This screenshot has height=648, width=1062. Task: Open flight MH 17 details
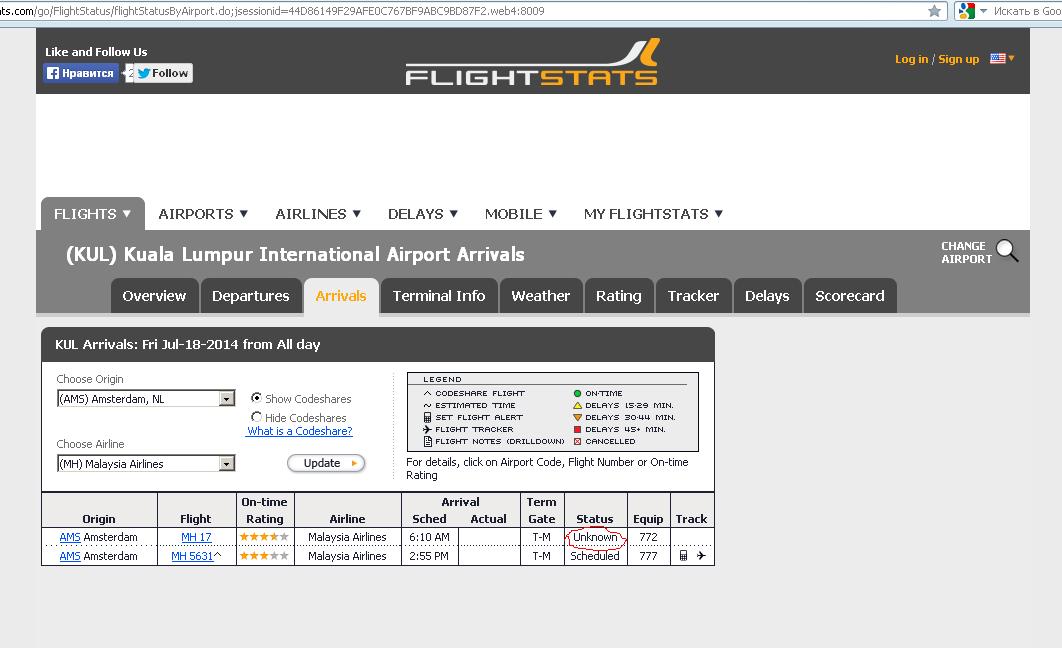(196, 537)
